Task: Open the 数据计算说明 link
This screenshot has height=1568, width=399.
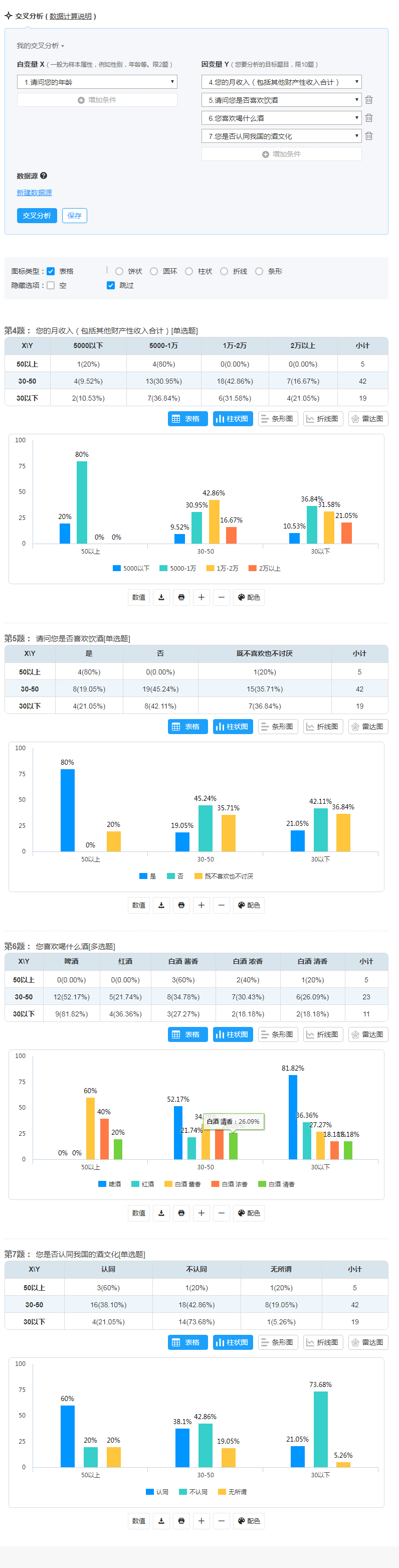Action: (x=71, y=17)
